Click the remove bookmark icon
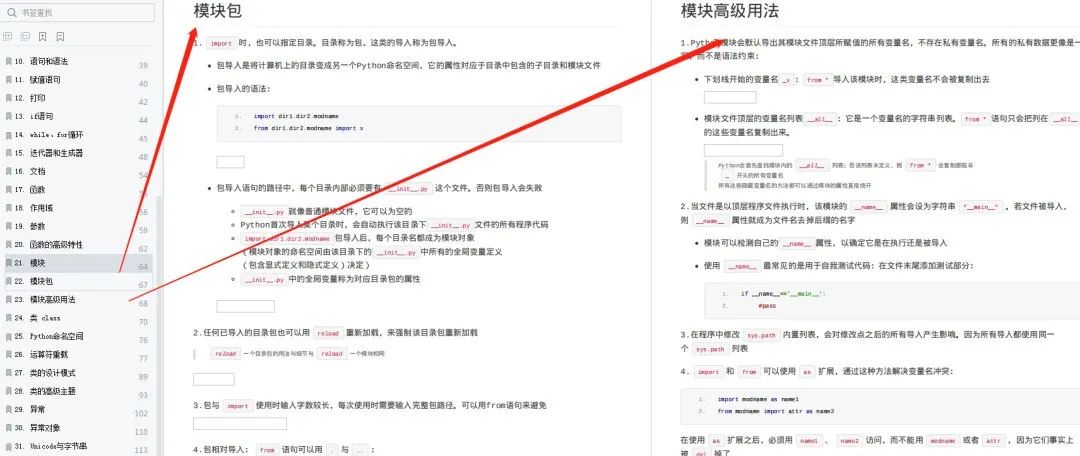Viewport: 1080px width, 456px height. 61,36
